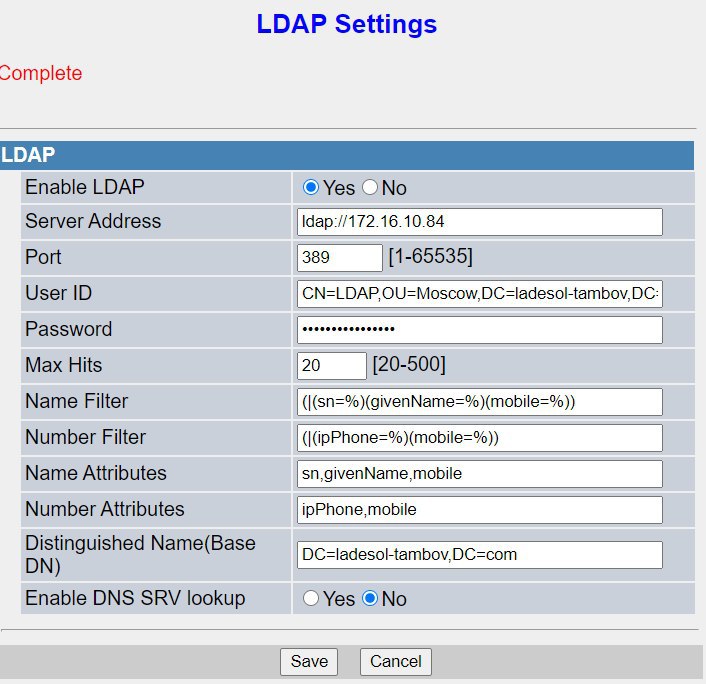Select Yes for Enable LDAP

(311, 187)
